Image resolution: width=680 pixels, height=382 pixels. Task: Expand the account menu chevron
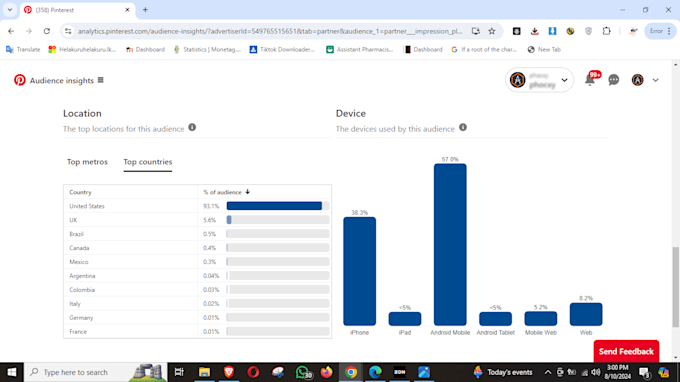point(655,80)
